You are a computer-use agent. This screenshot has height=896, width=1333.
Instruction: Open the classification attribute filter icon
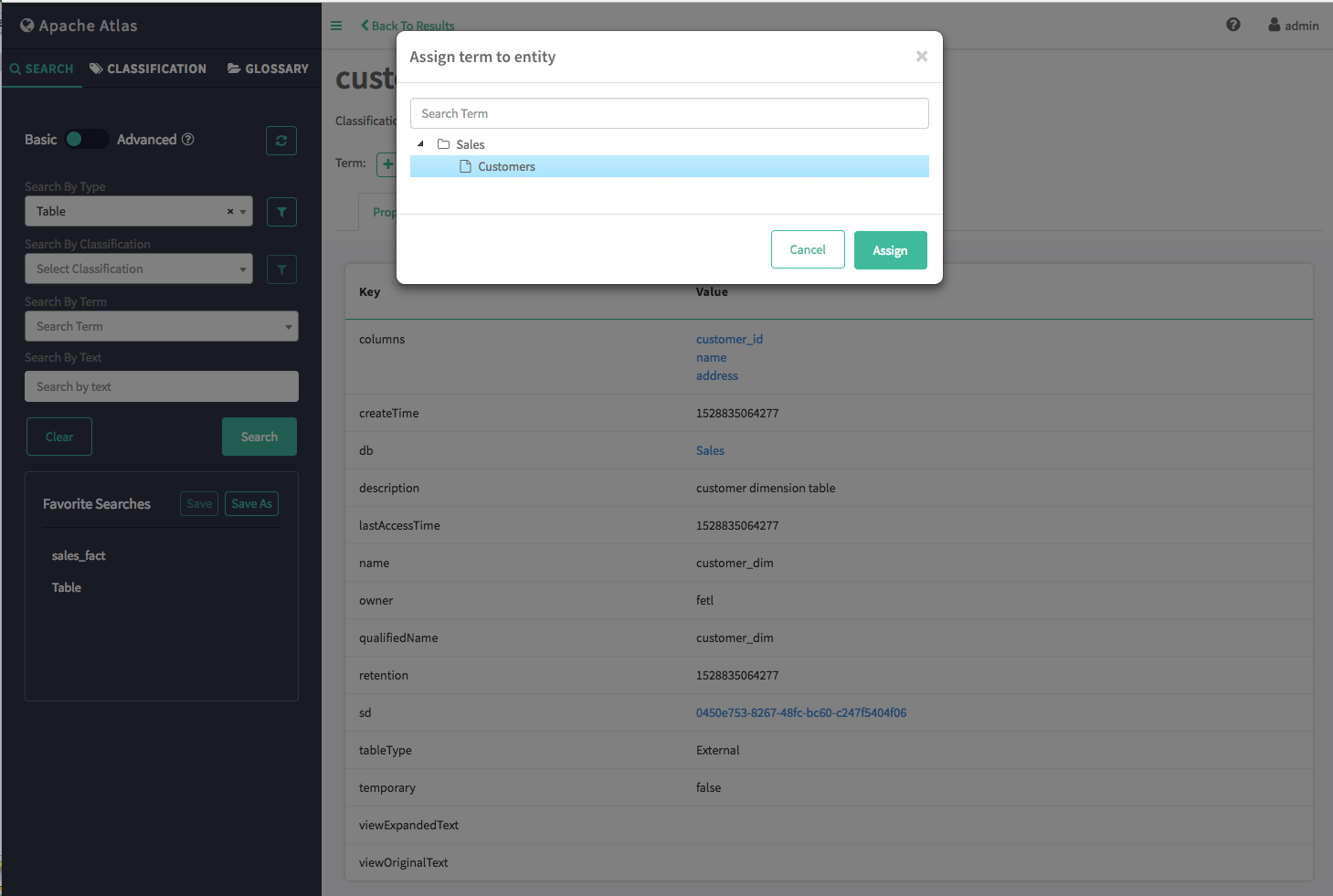(281, 269)
